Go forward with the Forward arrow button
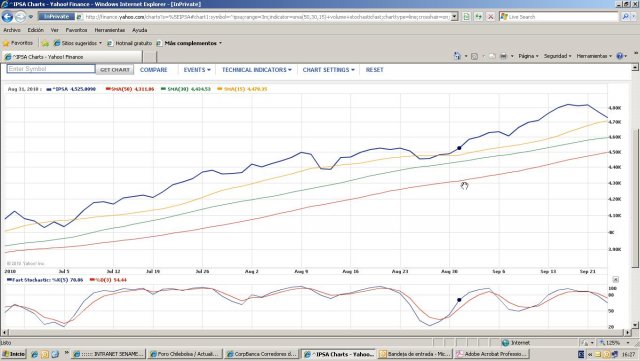 click(20, 17)
